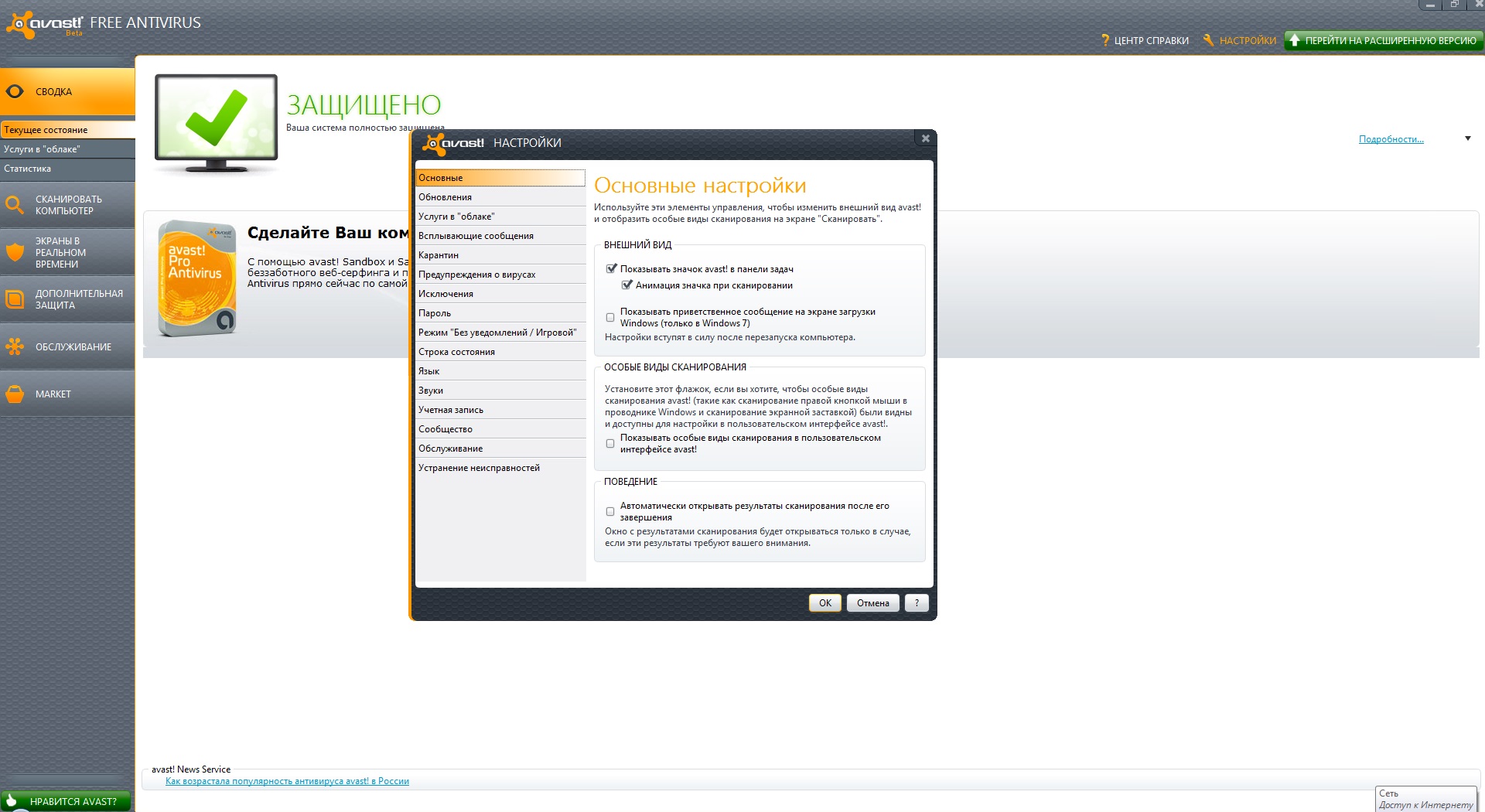Image resolution: width=1485 pixels, height=812 pixels.
Task: Click the orange eye icon beside Сводка
Action: click(x=15, y=91)
